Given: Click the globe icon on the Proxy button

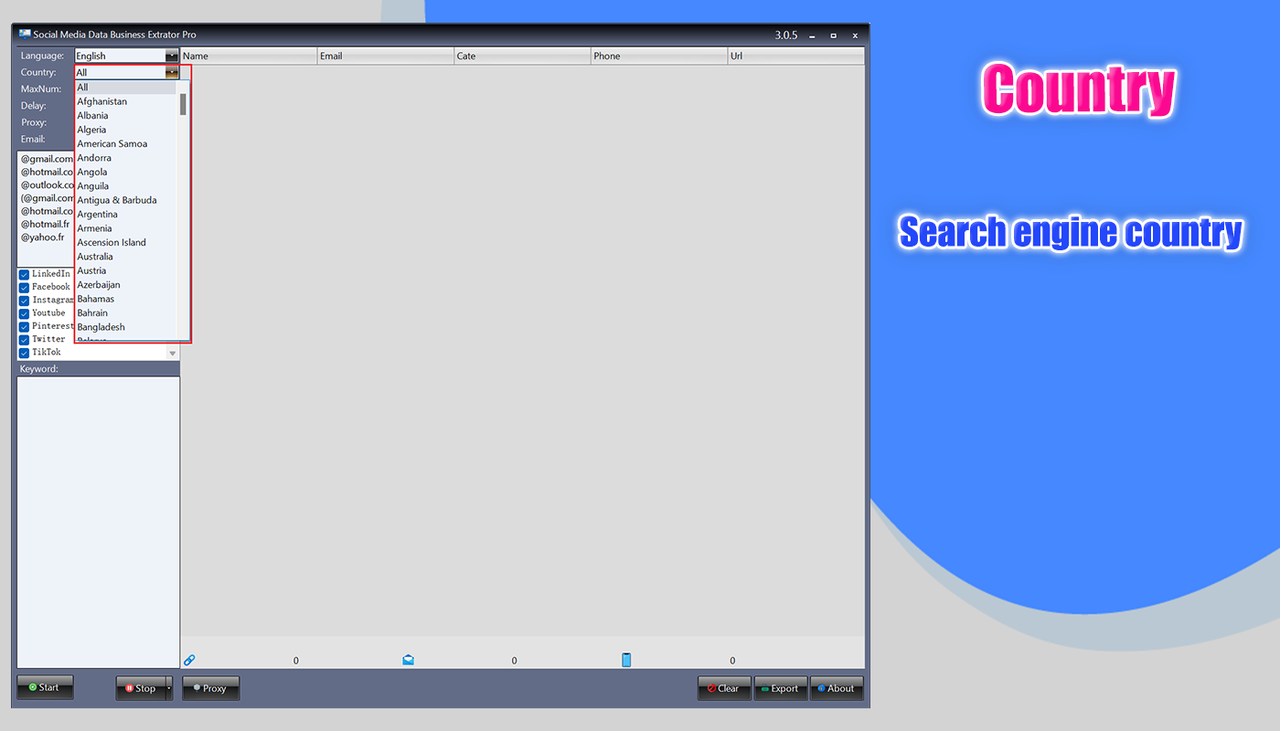Looking at the screenshot, I should point(197,688).
